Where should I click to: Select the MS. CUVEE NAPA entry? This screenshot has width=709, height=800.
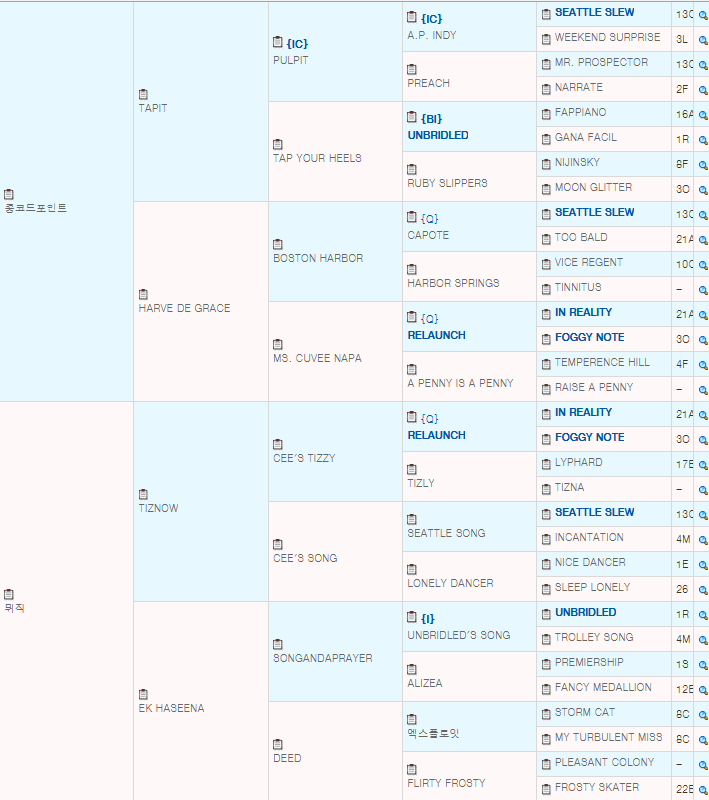coord(317,358)
